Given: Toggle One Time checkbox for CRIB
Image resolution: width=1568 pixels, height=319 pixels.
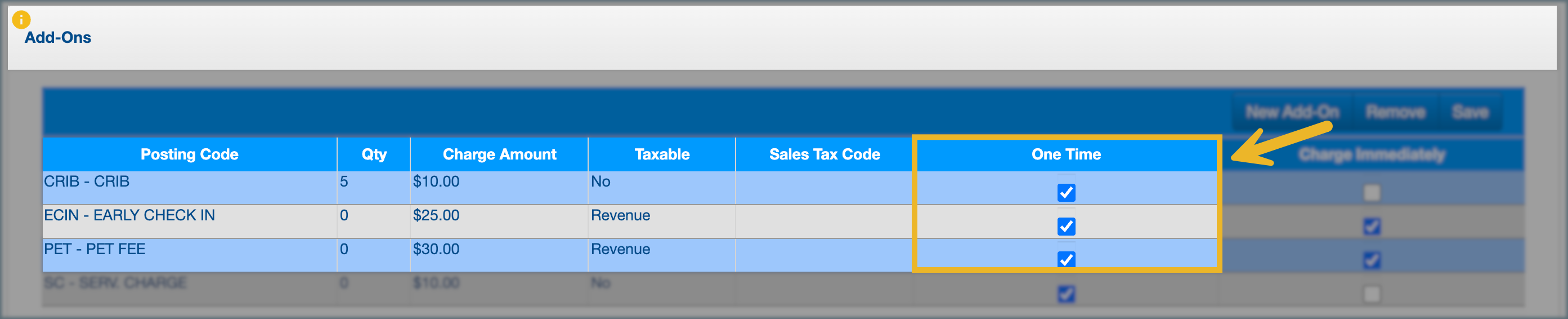Looking at the screenshot, I should point(1066,193).
